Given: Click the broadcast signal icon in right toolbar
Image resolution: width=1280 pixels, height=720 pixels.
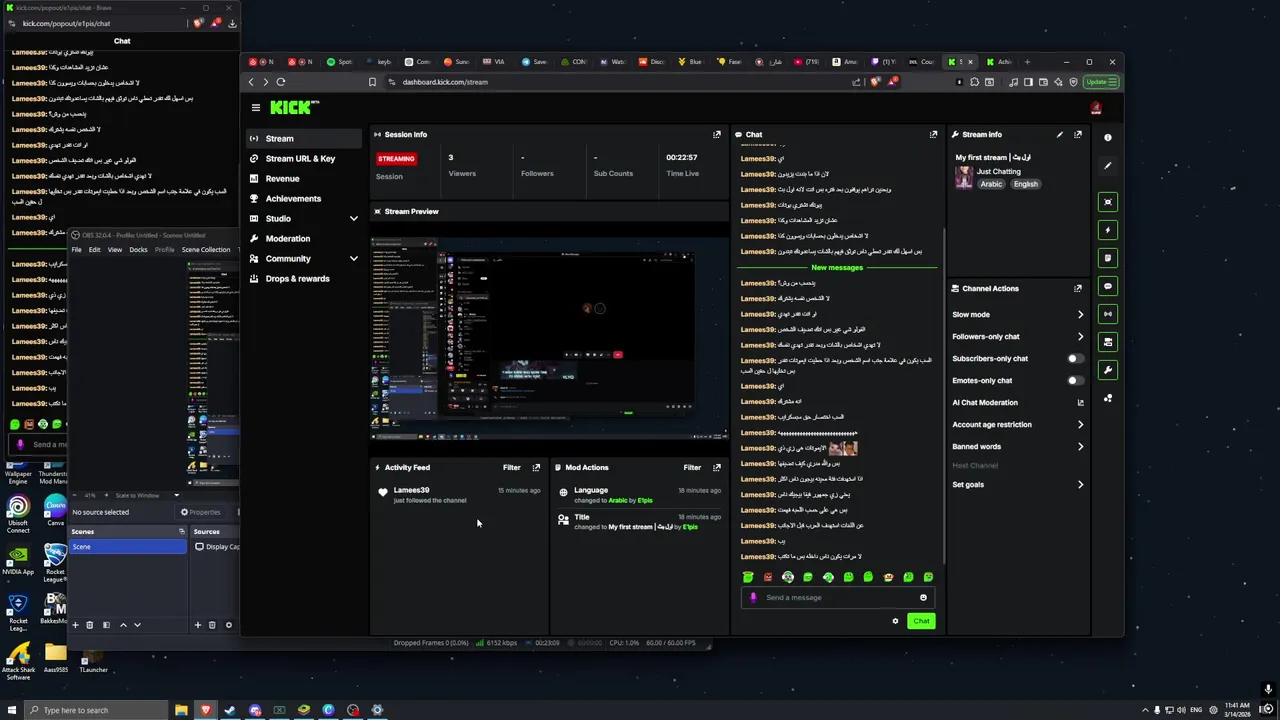Looking at the screenshot, I should tap(1108, 314).
